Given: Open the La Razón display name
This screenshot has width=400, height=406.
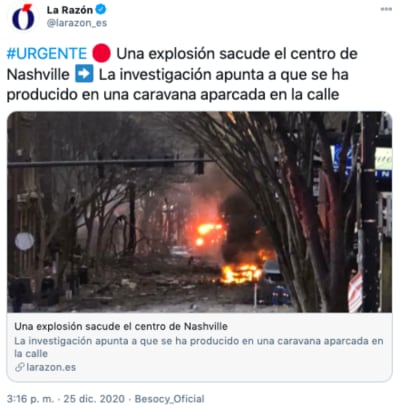Looking at the screenshot, I should click(70, 10).
